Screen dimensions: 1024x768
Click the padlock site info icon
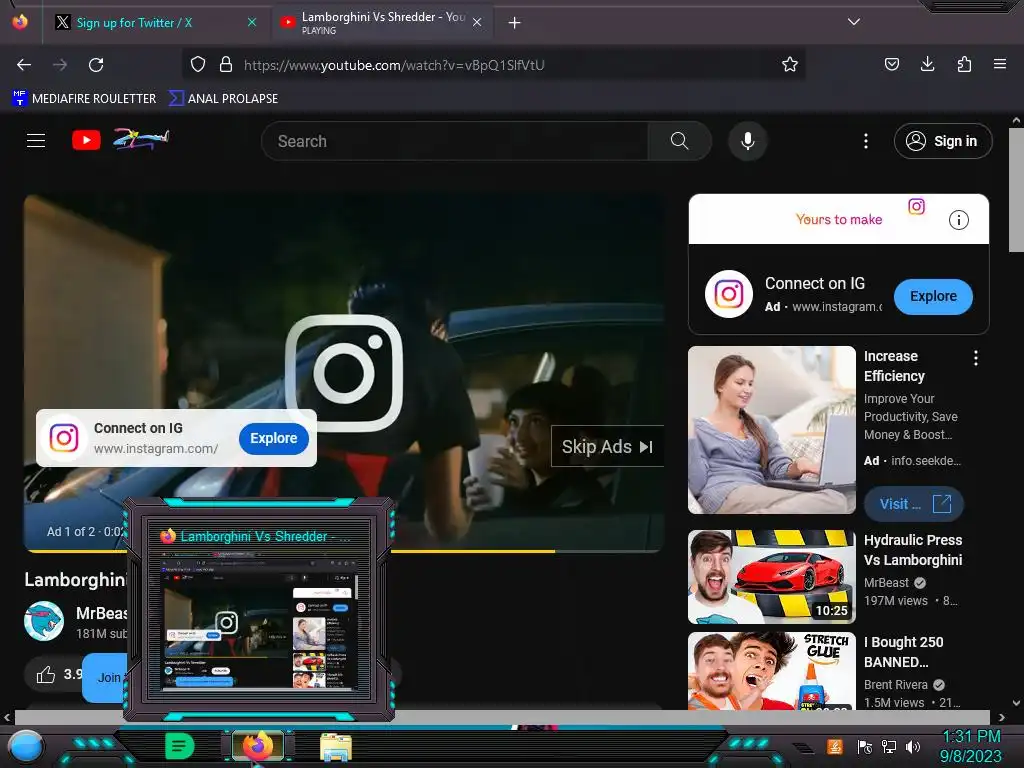click(x=226, y=64)
